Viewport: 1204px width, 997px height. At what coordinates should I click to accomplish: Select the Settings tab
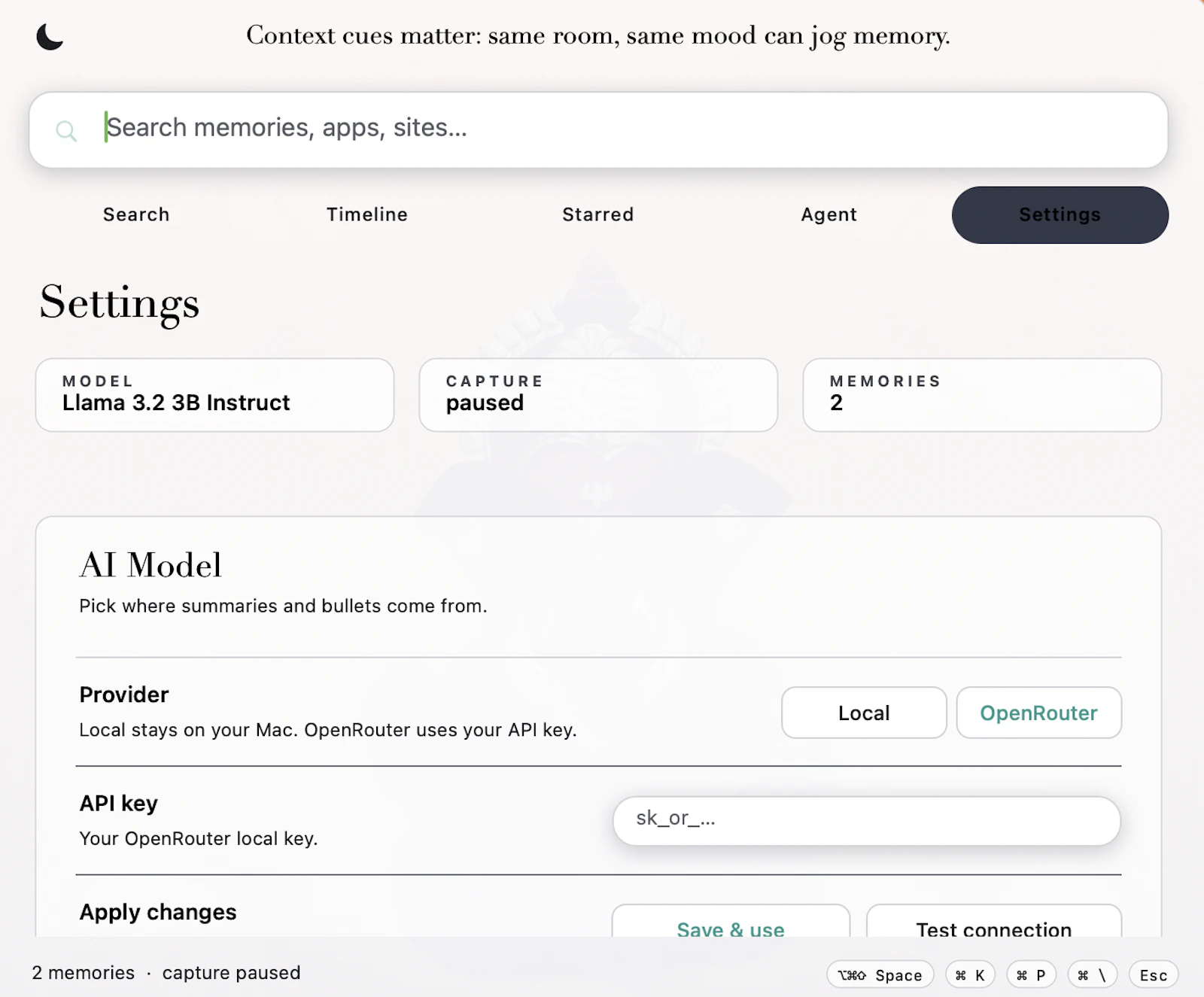[1060, 214]
